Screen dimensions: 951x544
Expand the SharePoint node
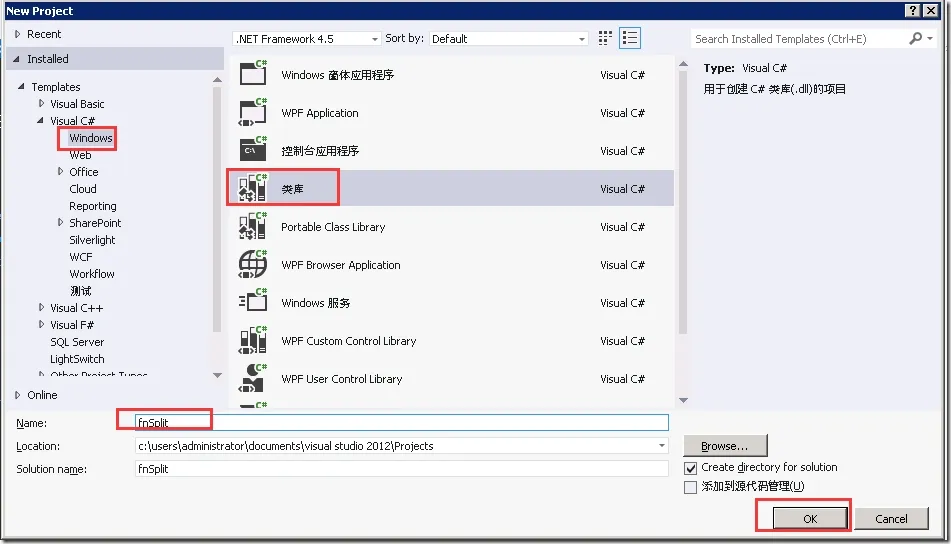click(60, 222)
